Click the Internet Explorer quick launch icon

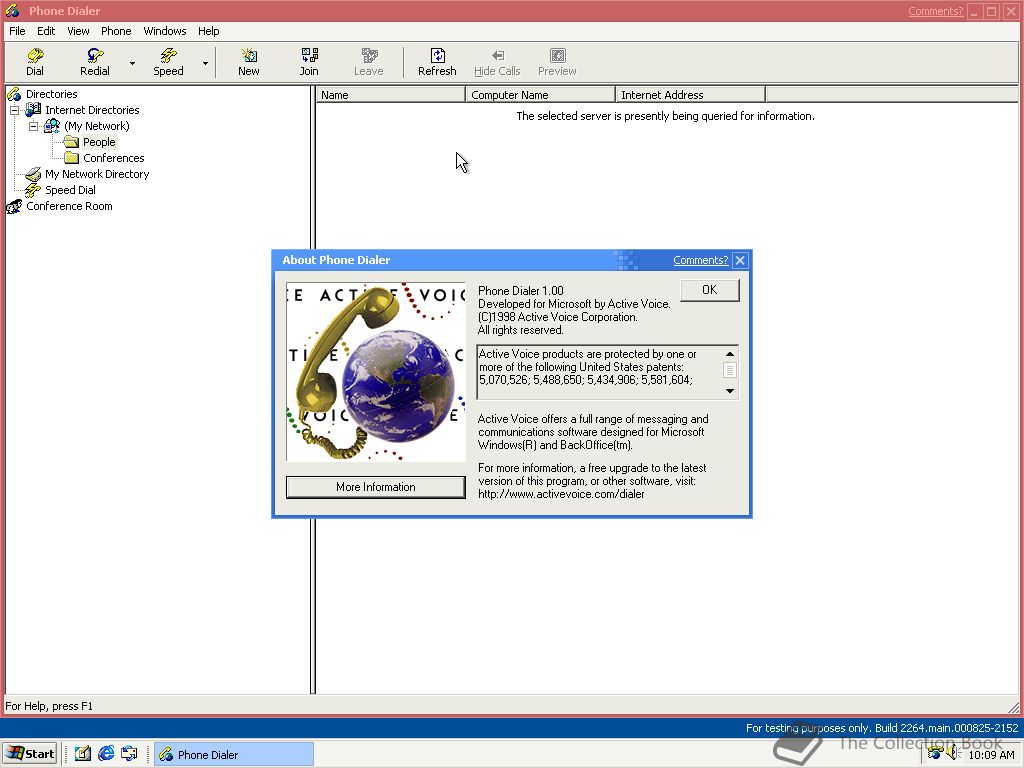(106, 754)
